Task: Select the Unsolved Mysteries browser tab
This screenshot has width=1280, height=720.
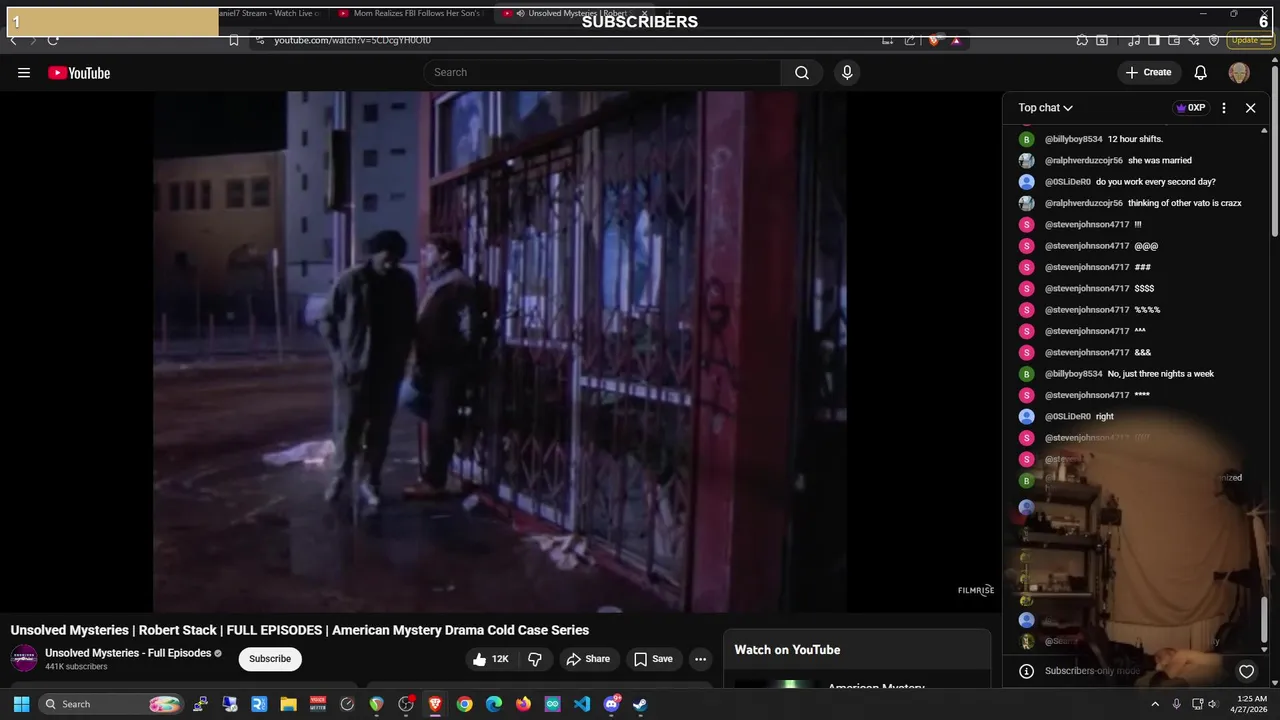Action: pyautogui.click(x=575, y=13)
